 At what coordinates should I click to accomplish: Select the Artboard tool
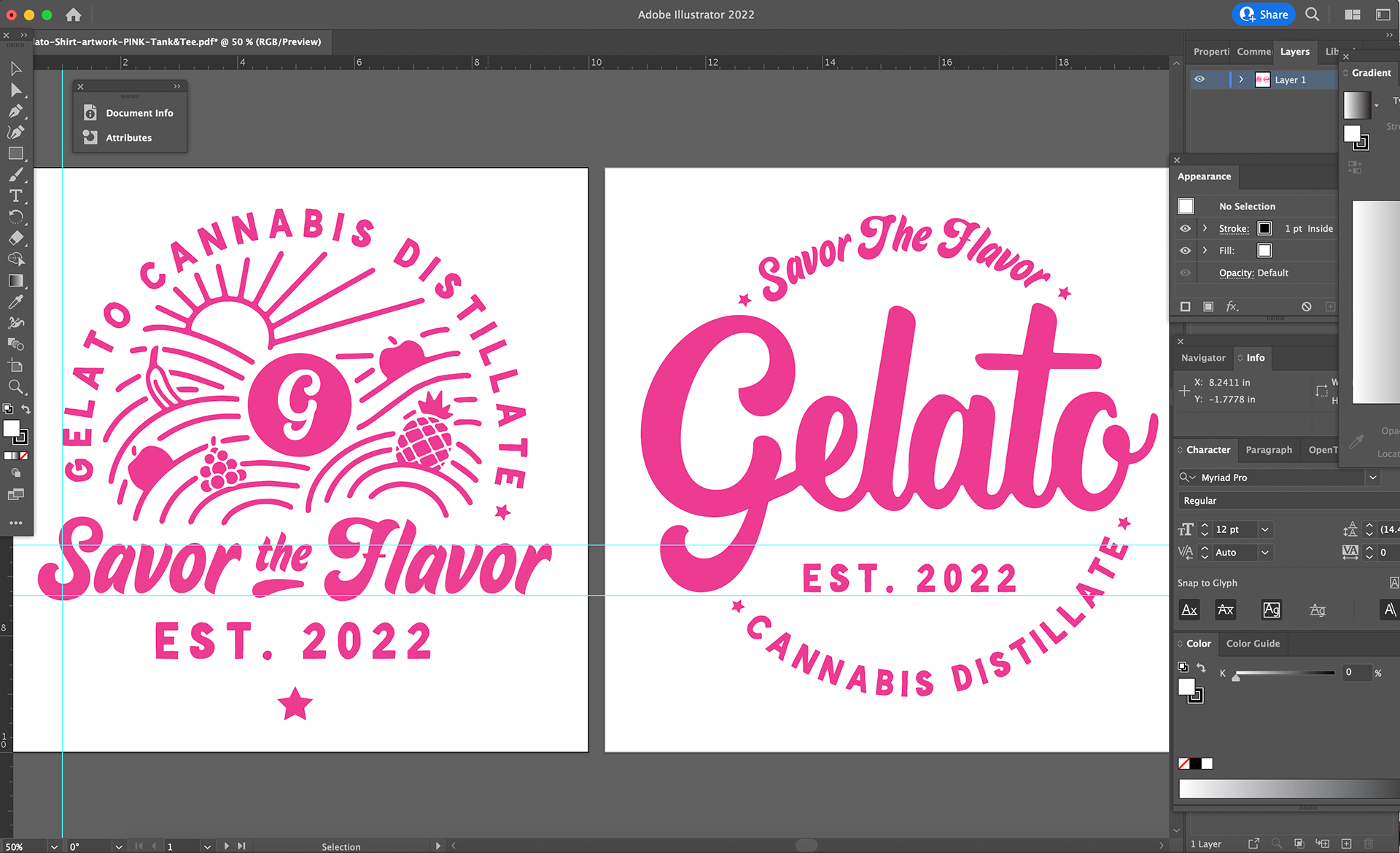pyautogui.click(x=16, y=365)
